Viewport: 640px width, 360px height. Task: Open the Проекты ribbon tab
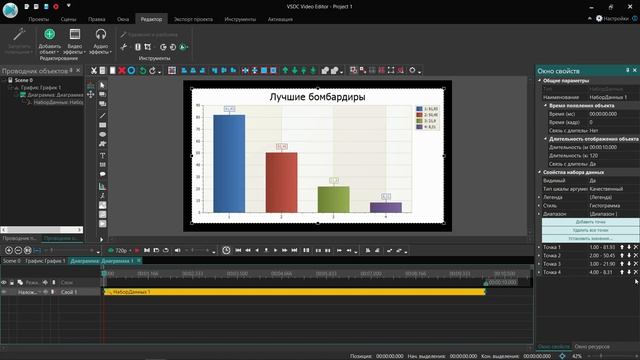[x=39, y=19]
